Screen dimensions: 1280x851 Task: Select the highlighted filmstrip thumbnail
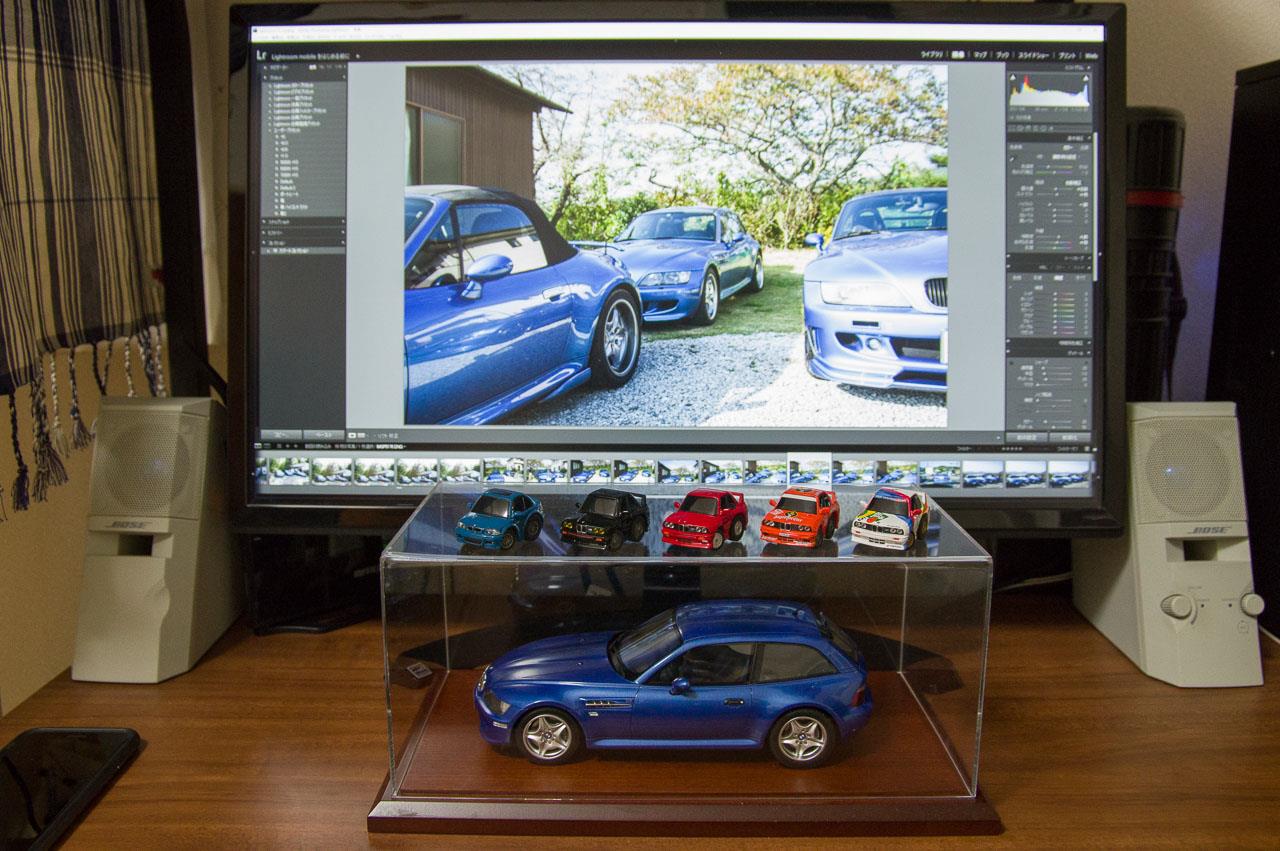click(809, 471)
